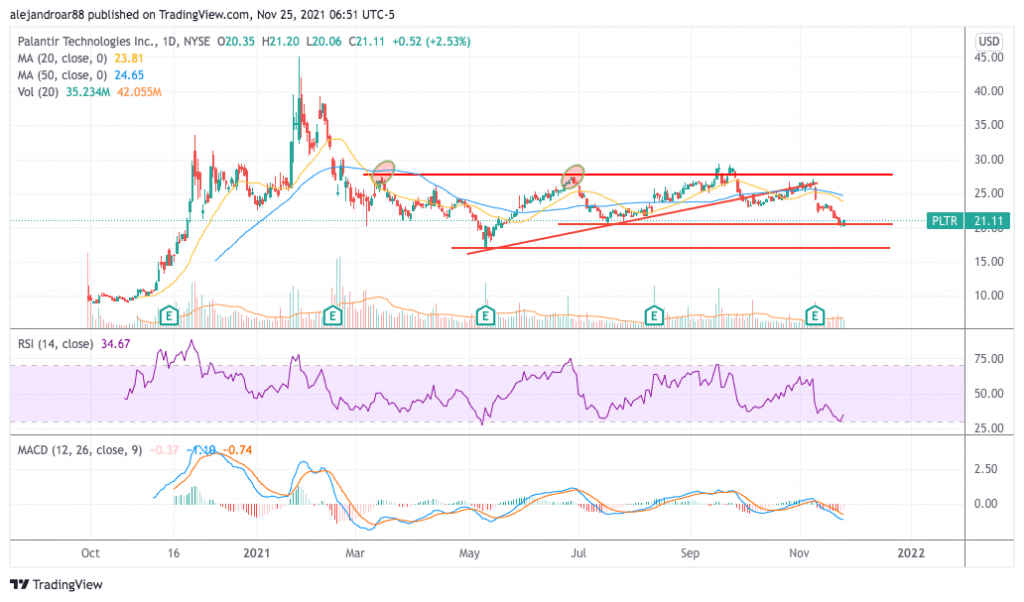This screenshot has height=602, width=1024.
Task: Click the May label on time axis
Action: [470, 553]
